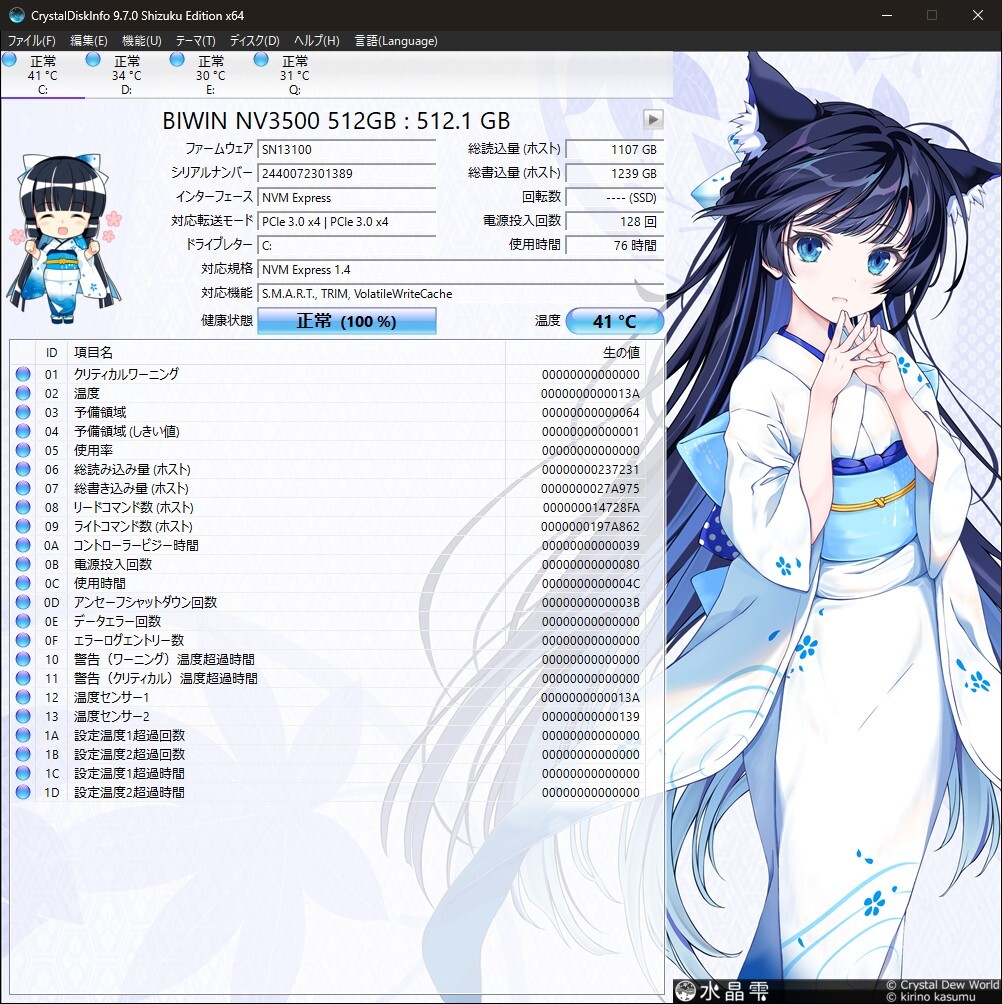Open the テーマ(T) menu
Screen dimensions: 1002x1004
pyautogui.click(x=195, y=41)
